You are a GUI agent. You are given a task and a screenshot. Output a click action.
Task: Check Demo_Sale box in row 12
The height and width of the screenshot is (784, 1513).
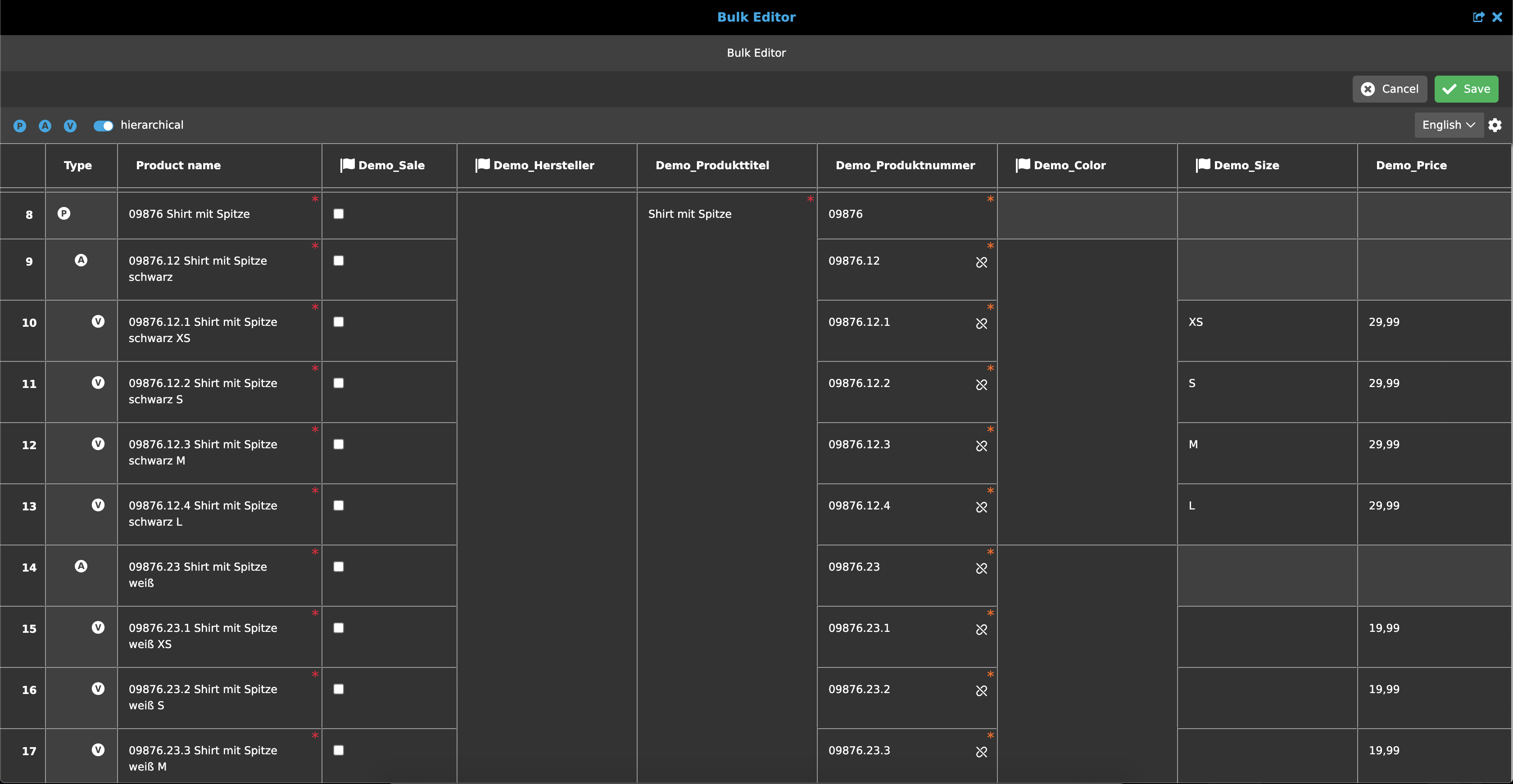pos(339,444)
